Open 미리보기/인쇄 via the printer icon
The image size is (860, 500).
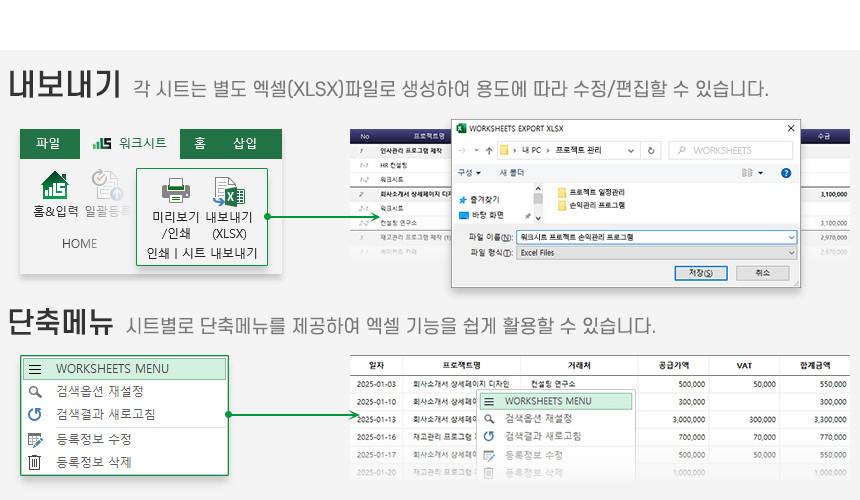[176, 190]
